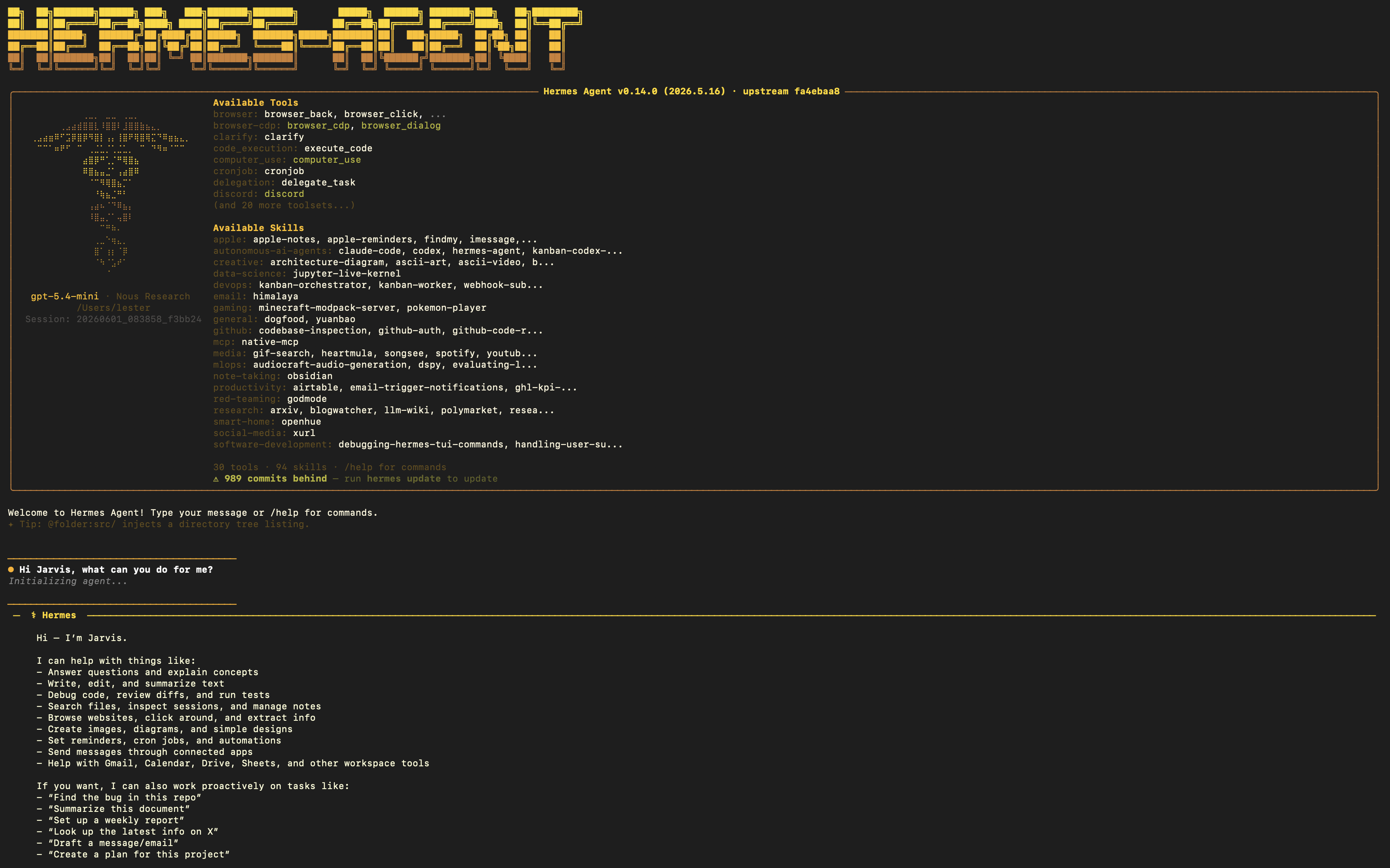Click the green discord tool value

click(x=284, y=194)
